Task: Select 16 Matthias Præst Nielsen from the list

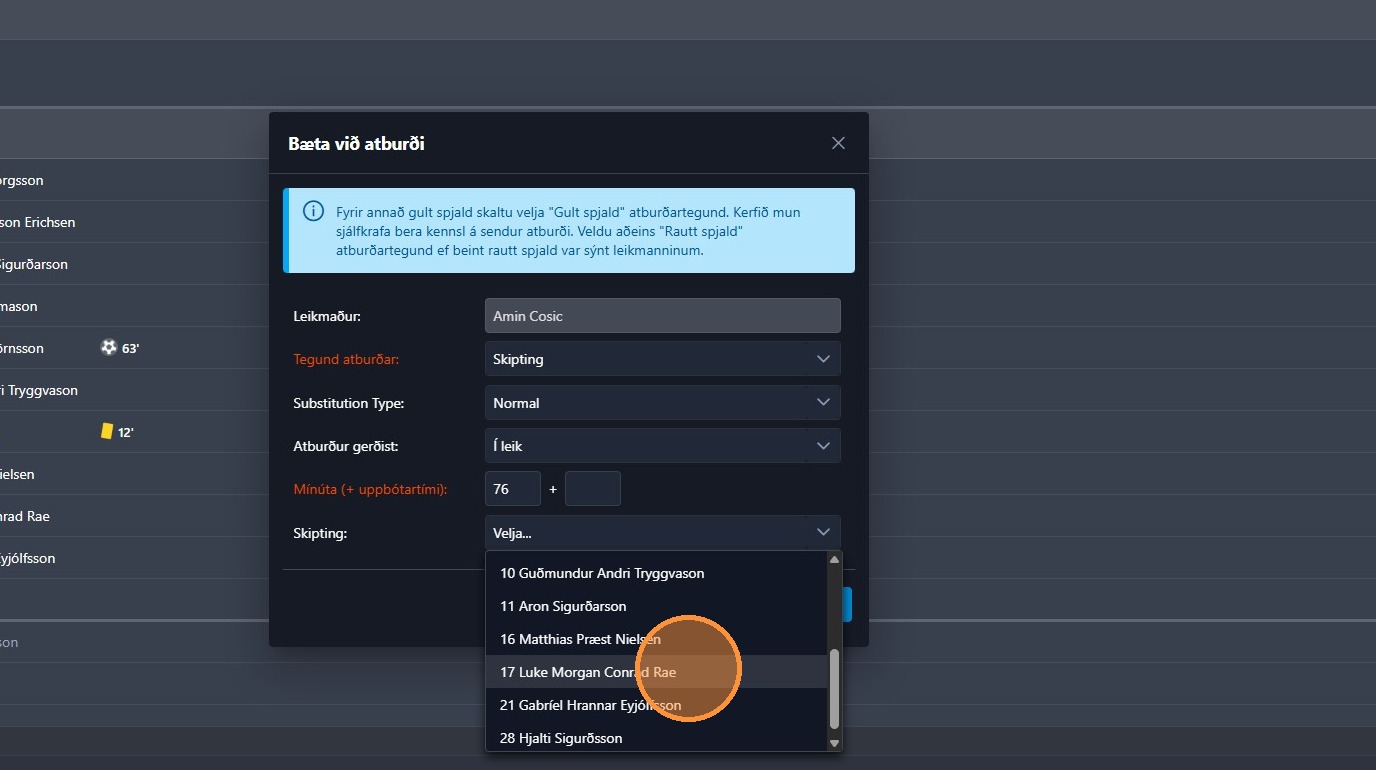Action: pyautogui.click(x=657, y=639)
